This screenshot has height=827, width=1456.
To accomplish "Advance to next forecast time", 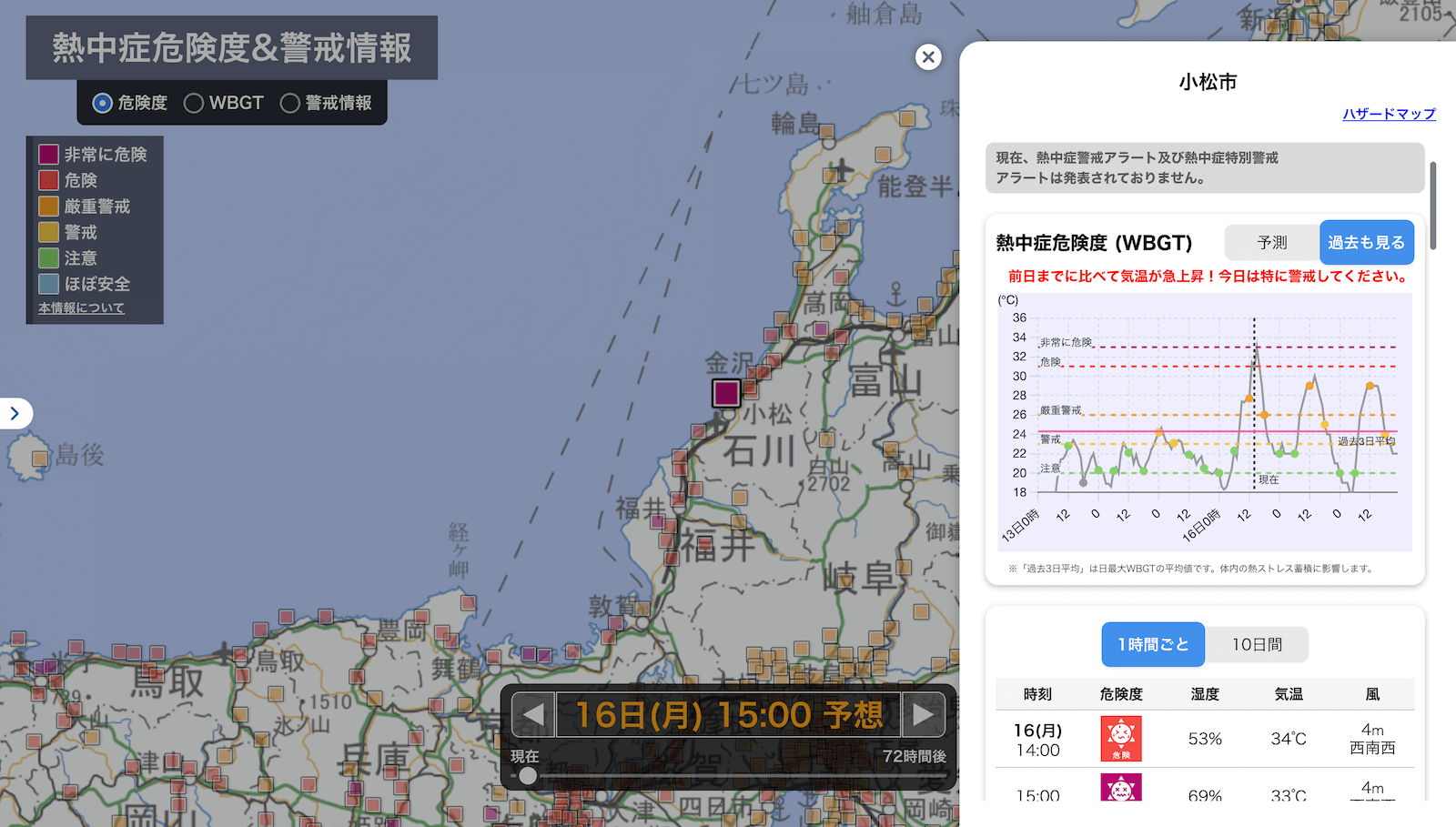I will pyautogui.click(x=923, y=715).
